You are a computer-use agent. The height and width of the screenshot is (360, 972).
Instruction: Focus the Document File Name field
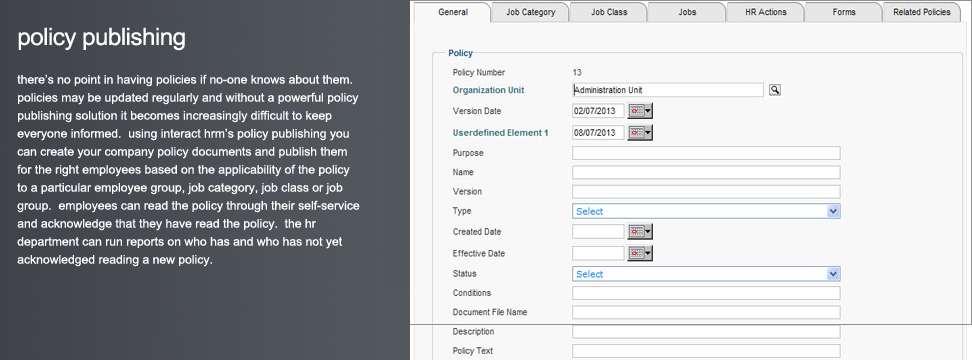[706, 312]
